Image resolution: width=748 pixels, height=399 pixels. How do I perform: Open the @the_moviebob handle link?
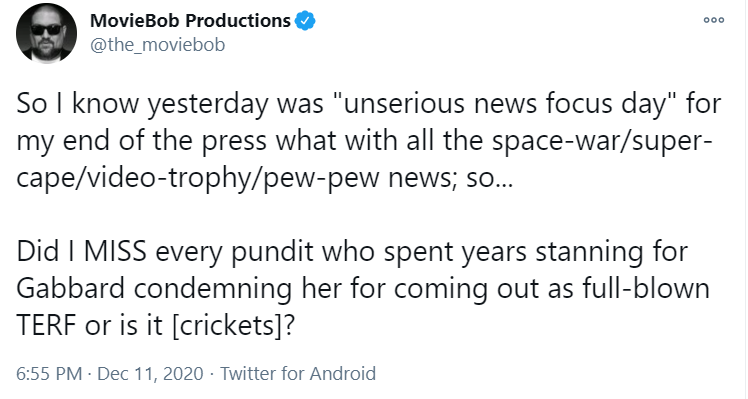[157, 45]
